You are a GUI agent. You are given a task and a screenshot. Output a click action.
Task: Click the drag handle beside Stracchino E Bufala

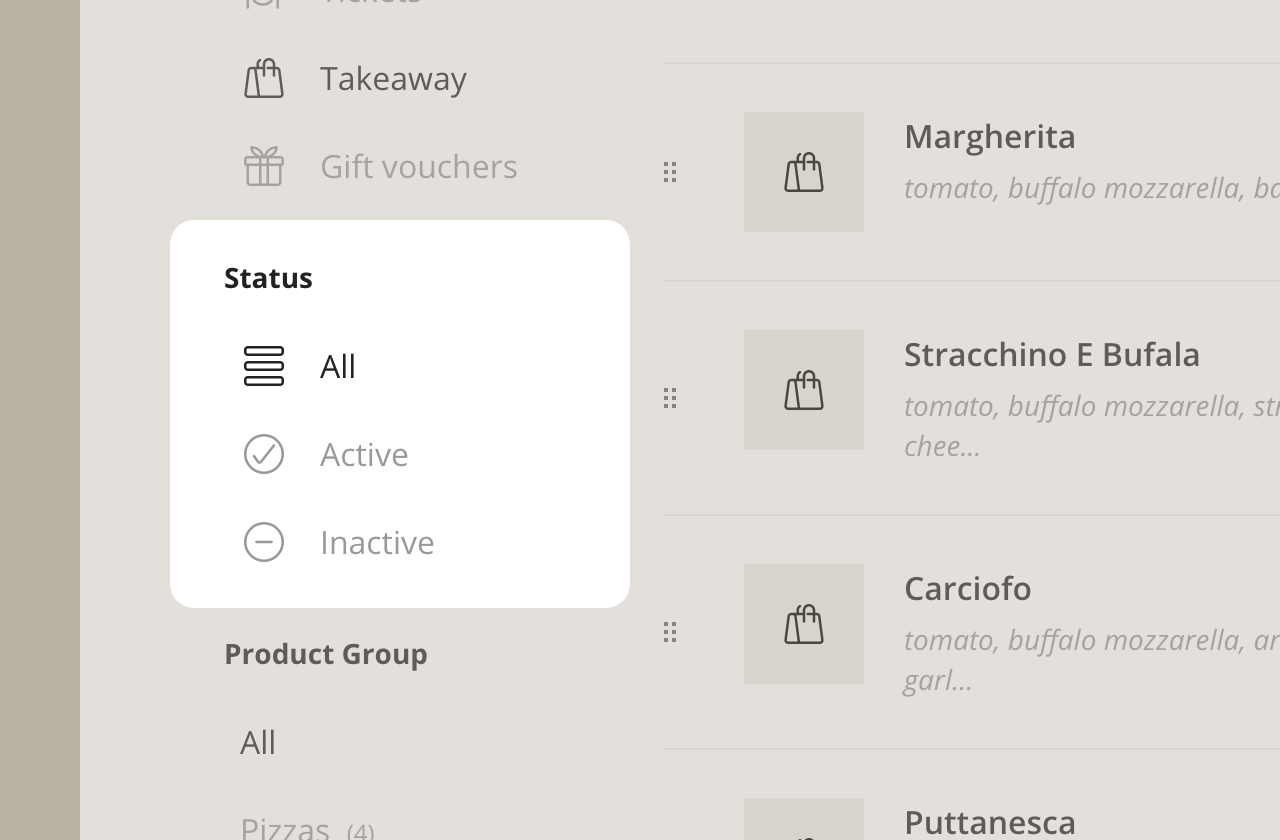[x=670, y=398]
